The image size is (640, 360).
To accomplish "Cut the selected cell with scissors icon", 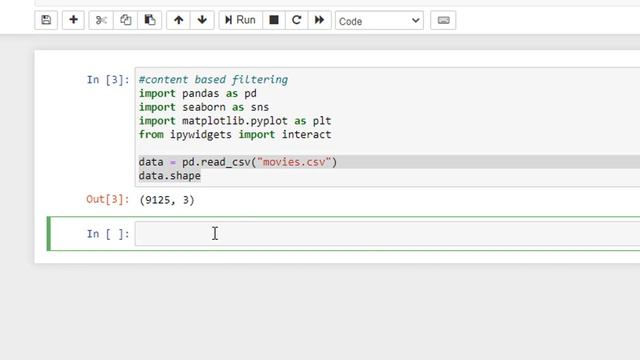I will click(x=101, y=20).
